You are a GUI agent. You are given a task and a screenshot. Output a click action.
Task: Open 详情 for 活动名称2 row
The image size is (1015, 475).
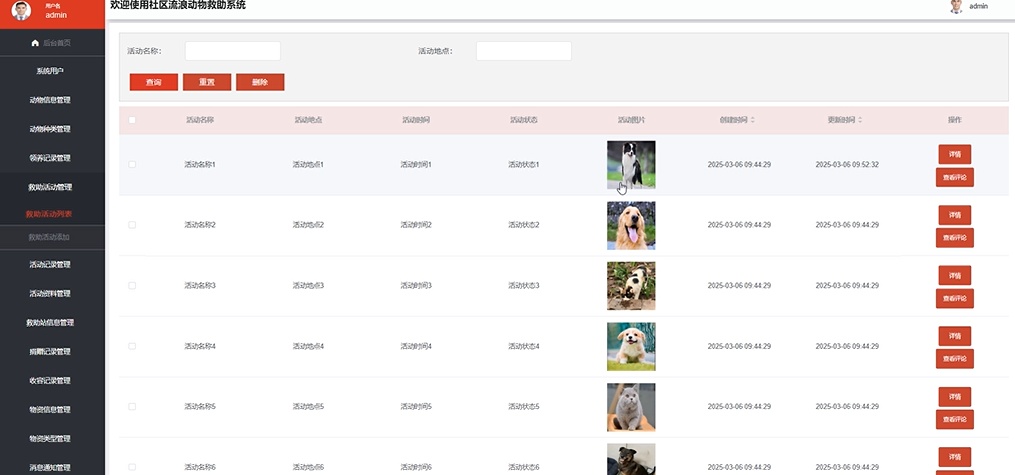pyautogui.click(x=954, y=215)
